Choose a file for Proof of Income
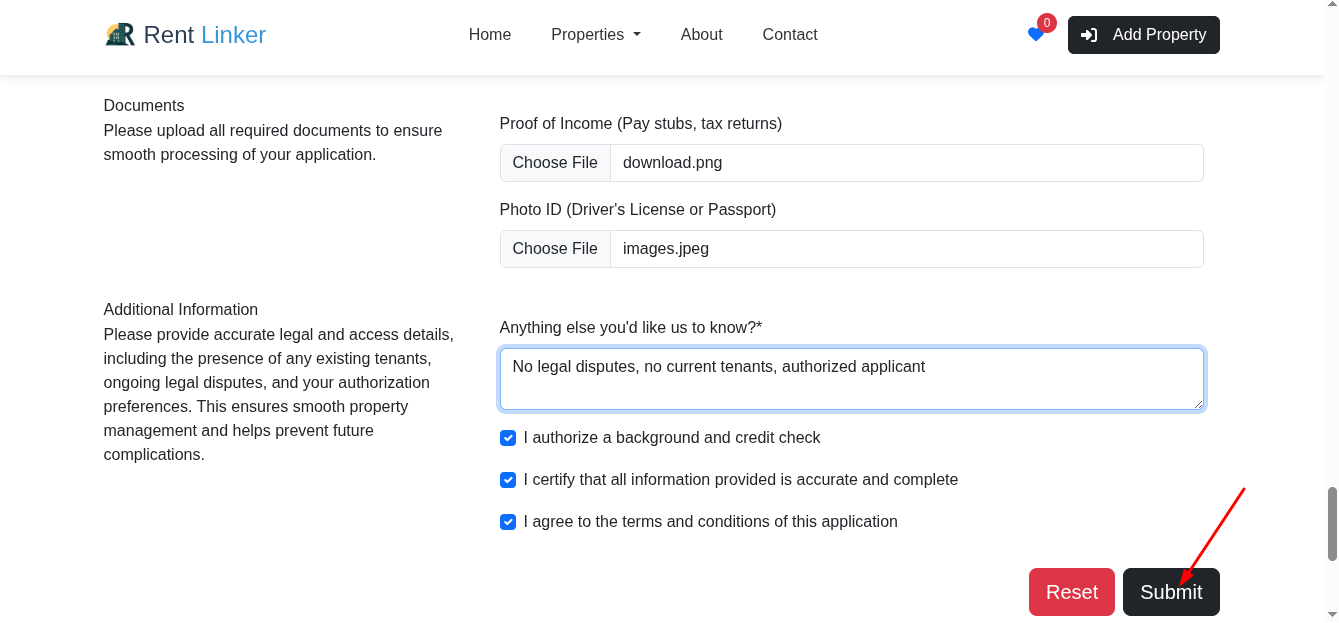Viewport: 1339px width, 623px height. click(x=555, y=162)
